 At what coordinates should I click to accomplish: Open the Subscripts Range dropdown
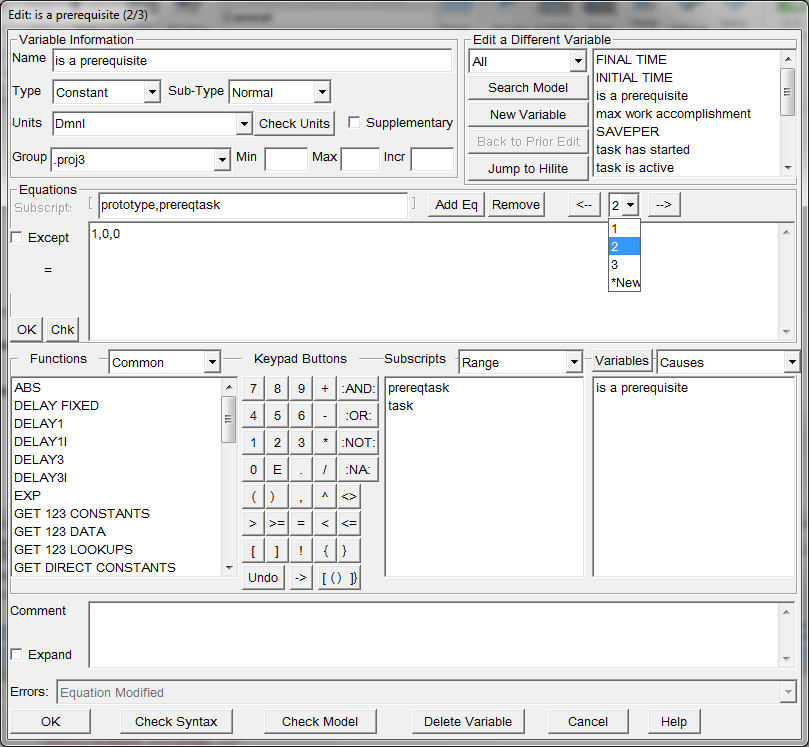tap(574, 362)
